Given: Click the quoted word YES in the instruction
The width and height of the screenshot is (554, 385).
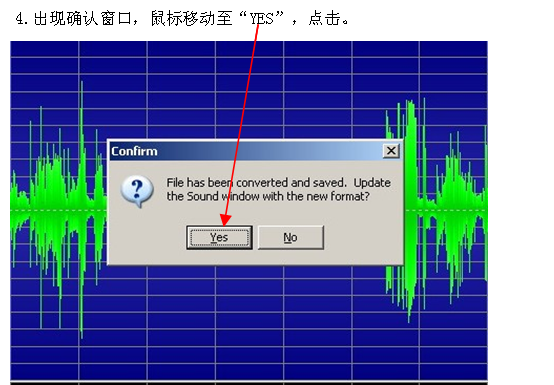Looking at the screenshot, I should (x=262, y=18).
